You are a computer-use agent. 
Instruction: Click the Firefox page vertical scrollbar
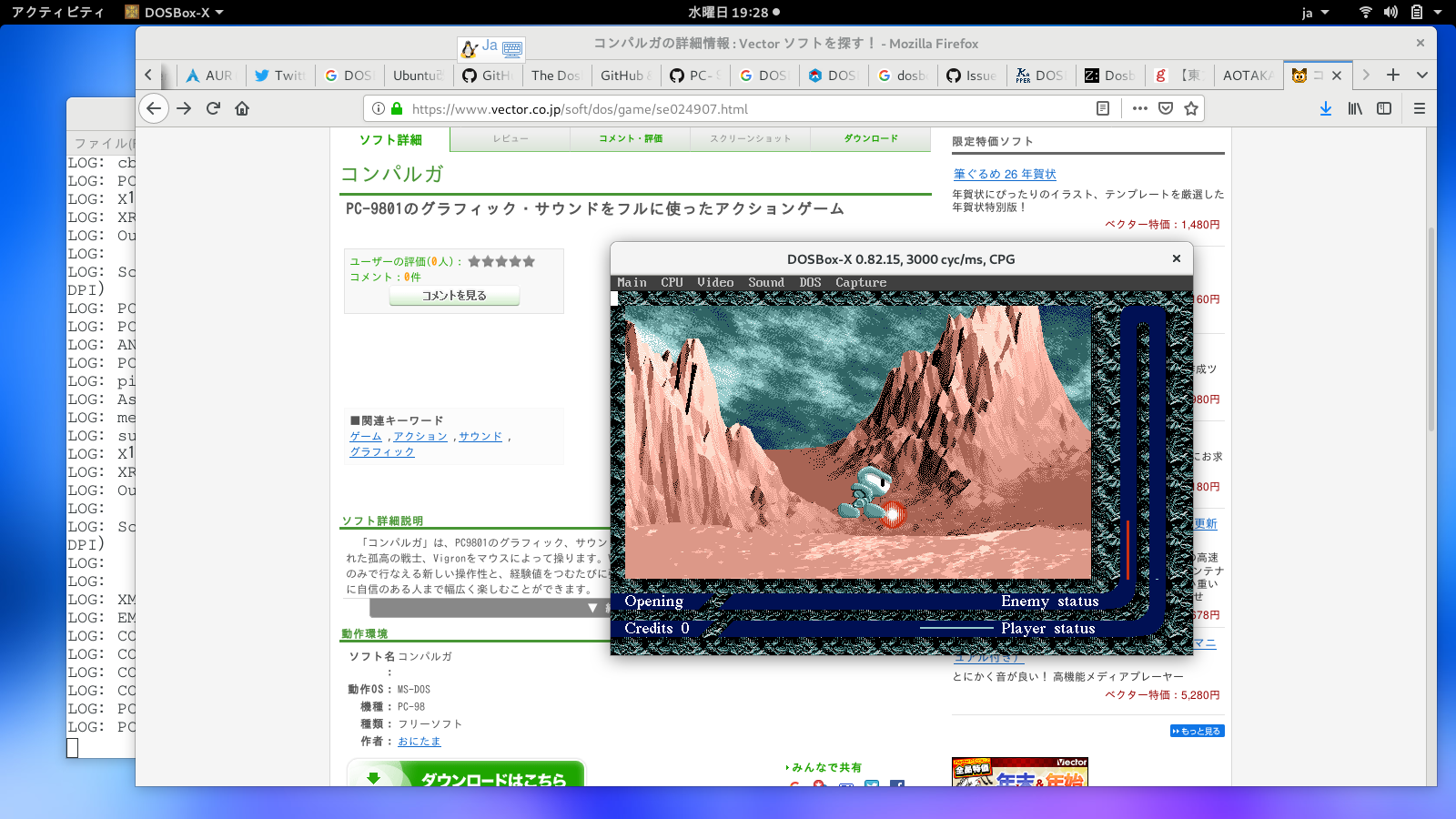tap(1431, 328)
